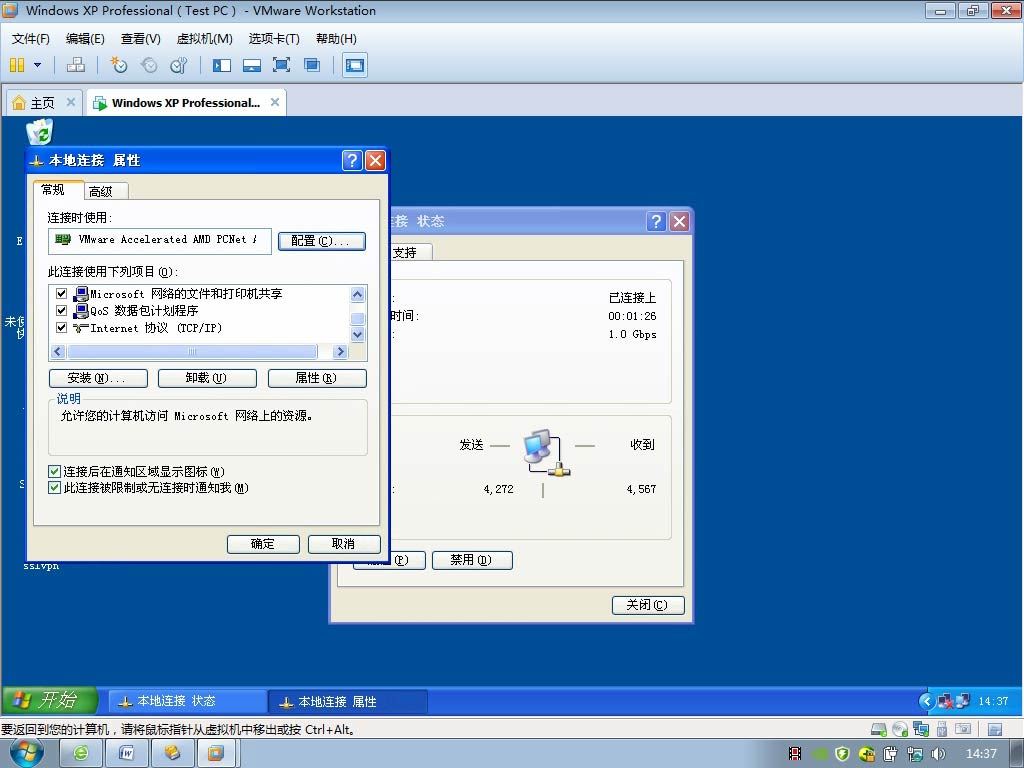Switch to 本地连接 属性 taskbar item

coord(347,701)
